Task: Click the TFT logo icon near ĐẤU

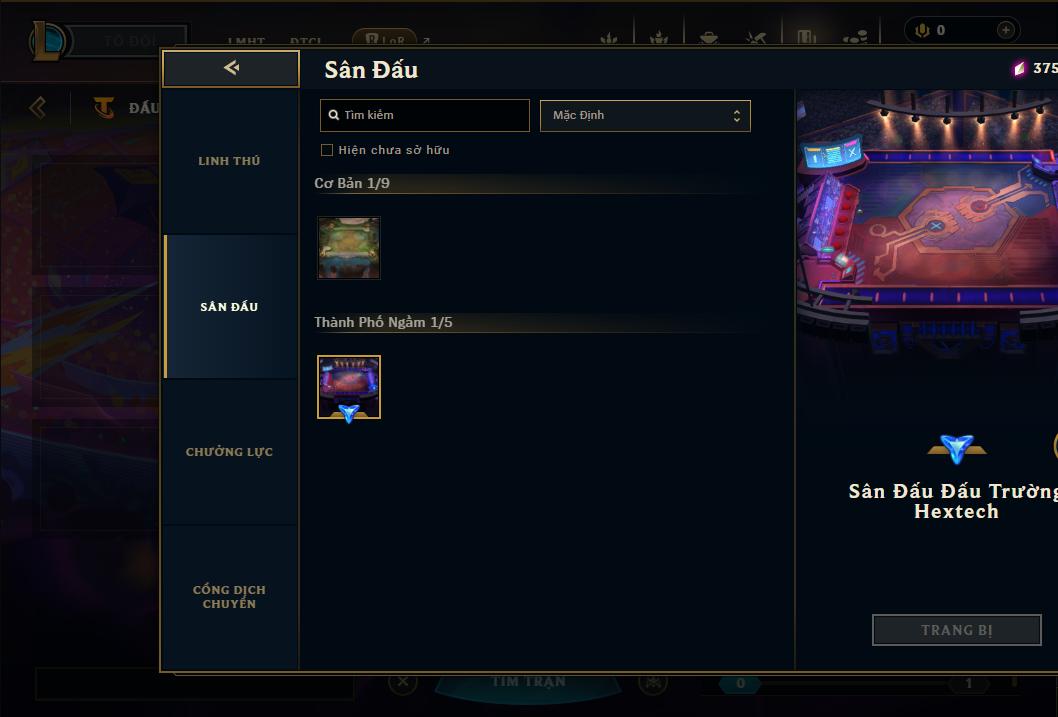Action: point(104,107)
